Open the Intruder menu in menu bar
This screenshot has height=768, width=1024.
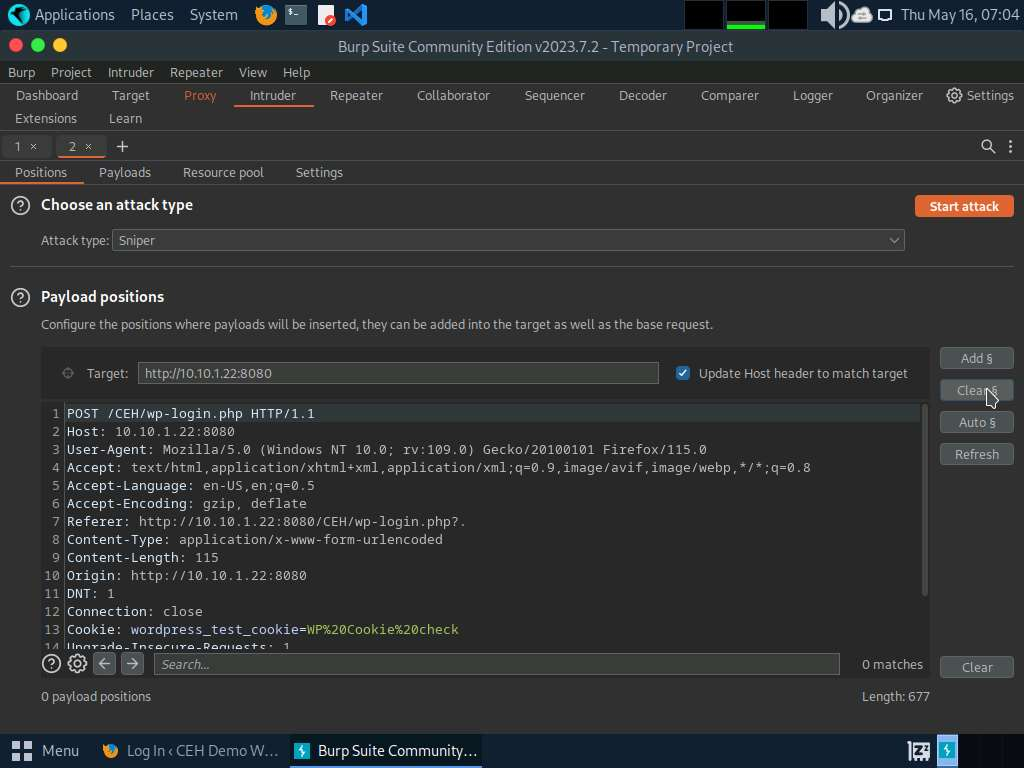130,72
